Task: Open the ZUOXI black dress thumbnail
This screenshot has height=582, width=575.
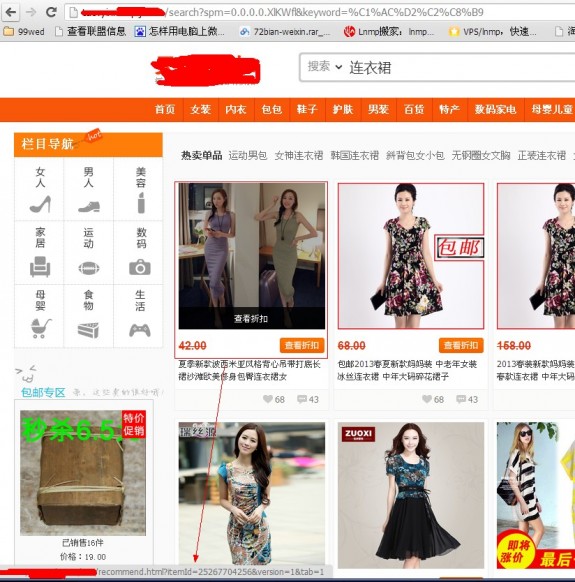Action: [x=411, y=495]
